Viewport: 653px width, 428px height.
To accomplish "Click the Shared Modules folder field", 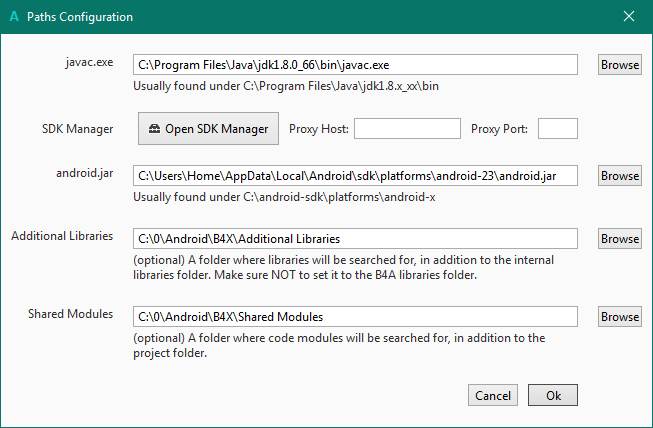I will click(x=355, y=317).
